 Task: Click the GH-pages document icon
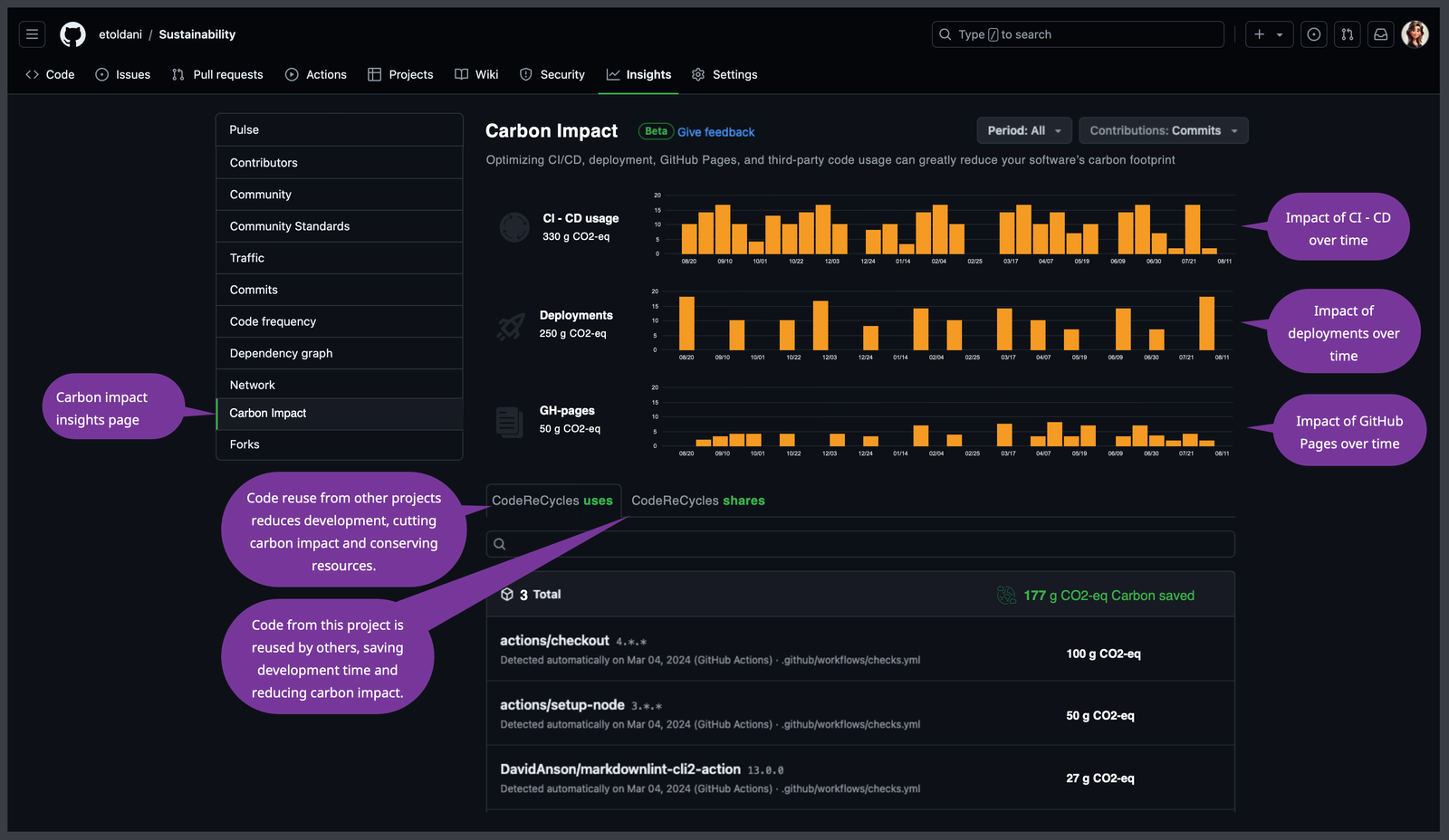click(x=509, y=421)
